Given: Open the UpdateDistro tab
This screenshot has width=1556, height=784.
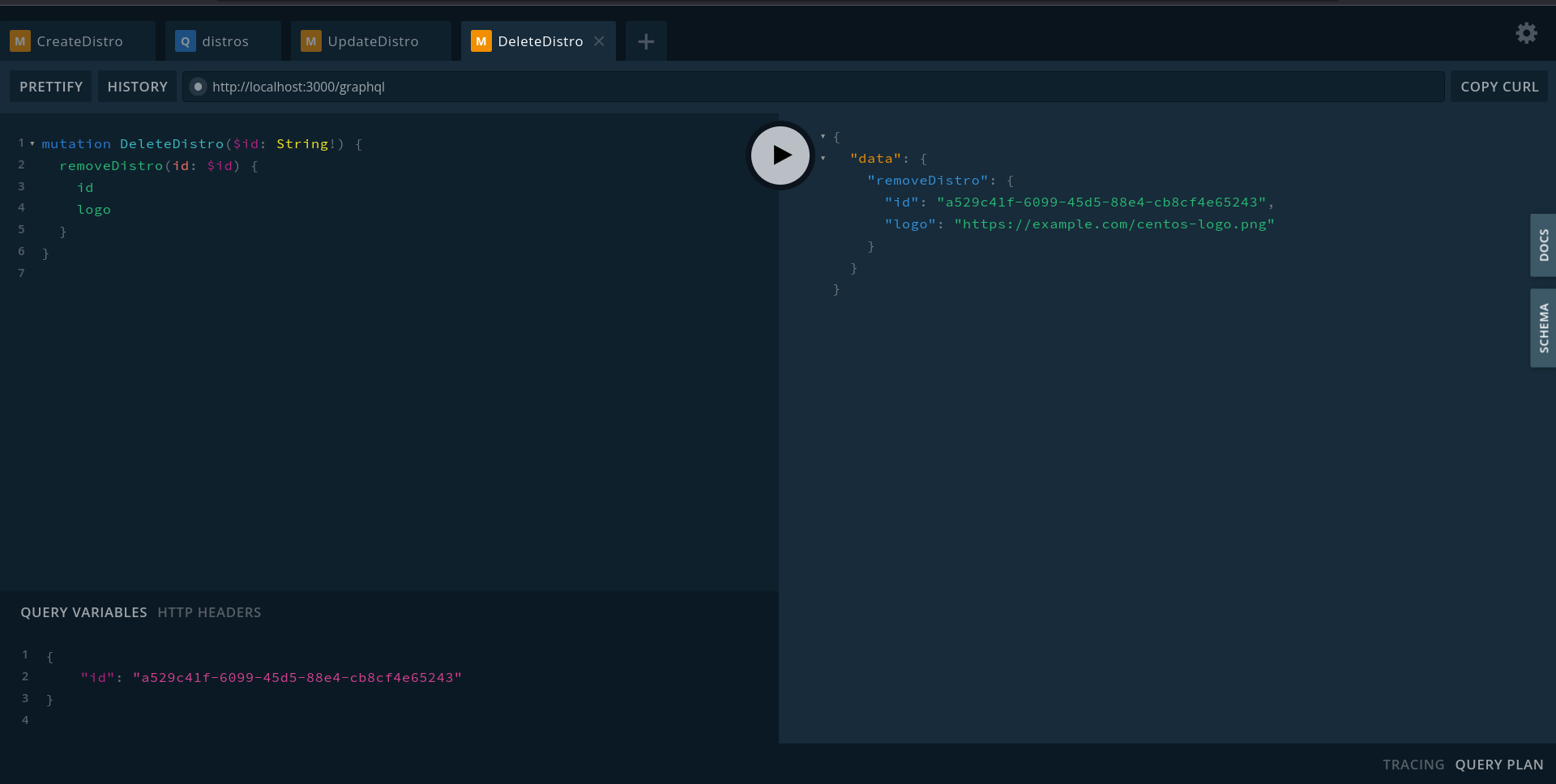Looking at the screenshot, I should pyautogui.click(x=371, y=41).
